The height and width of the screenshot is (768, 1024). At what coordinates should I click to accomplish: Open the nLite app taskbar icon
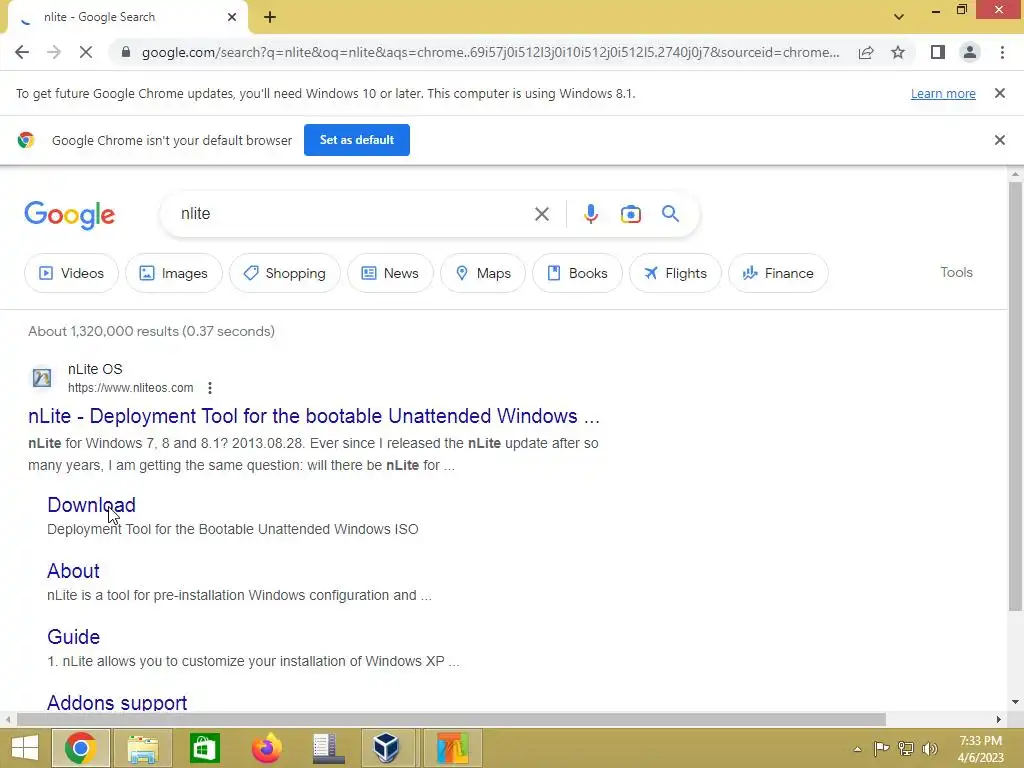tap(453, 748)
